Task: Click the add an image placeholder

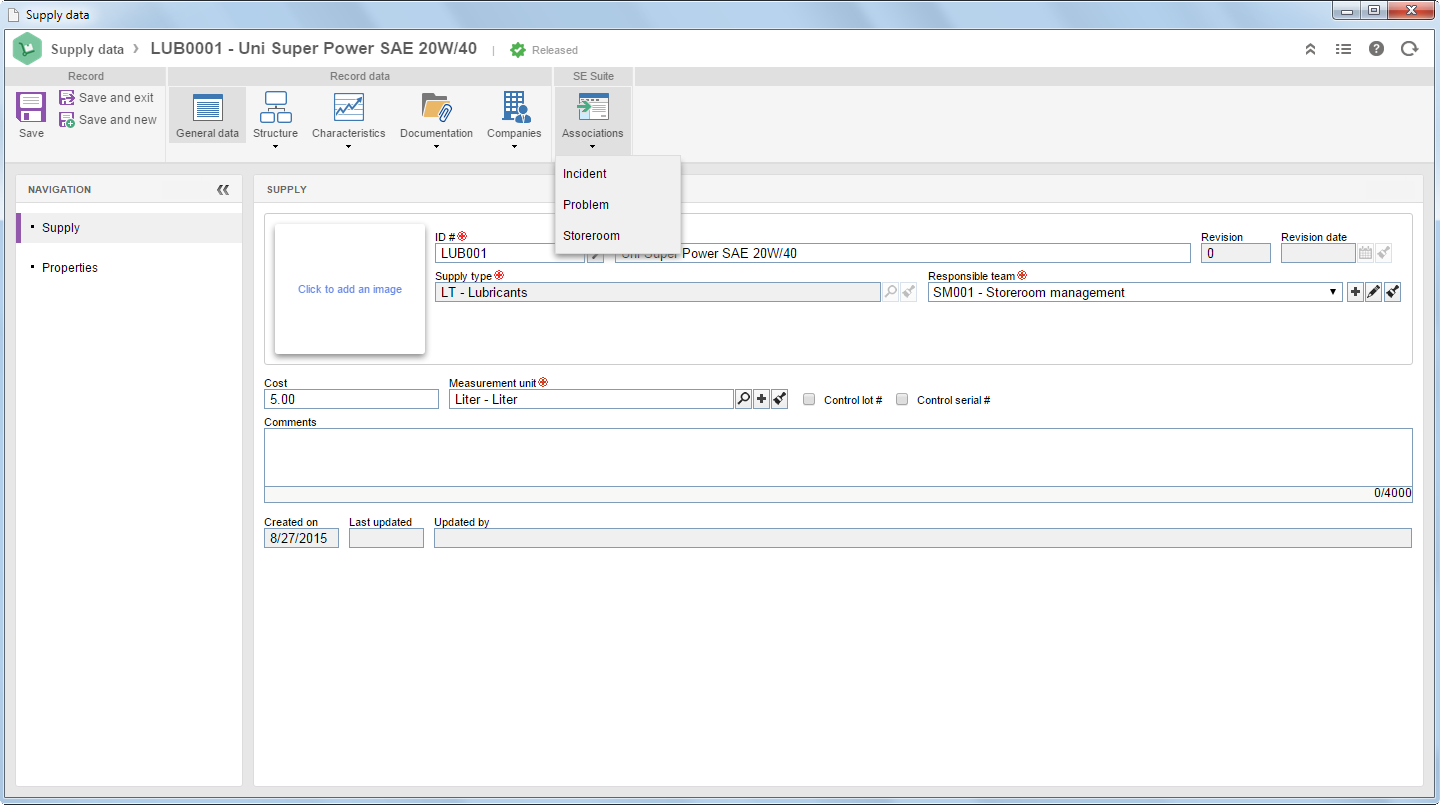Action: [x=350, y=289]
